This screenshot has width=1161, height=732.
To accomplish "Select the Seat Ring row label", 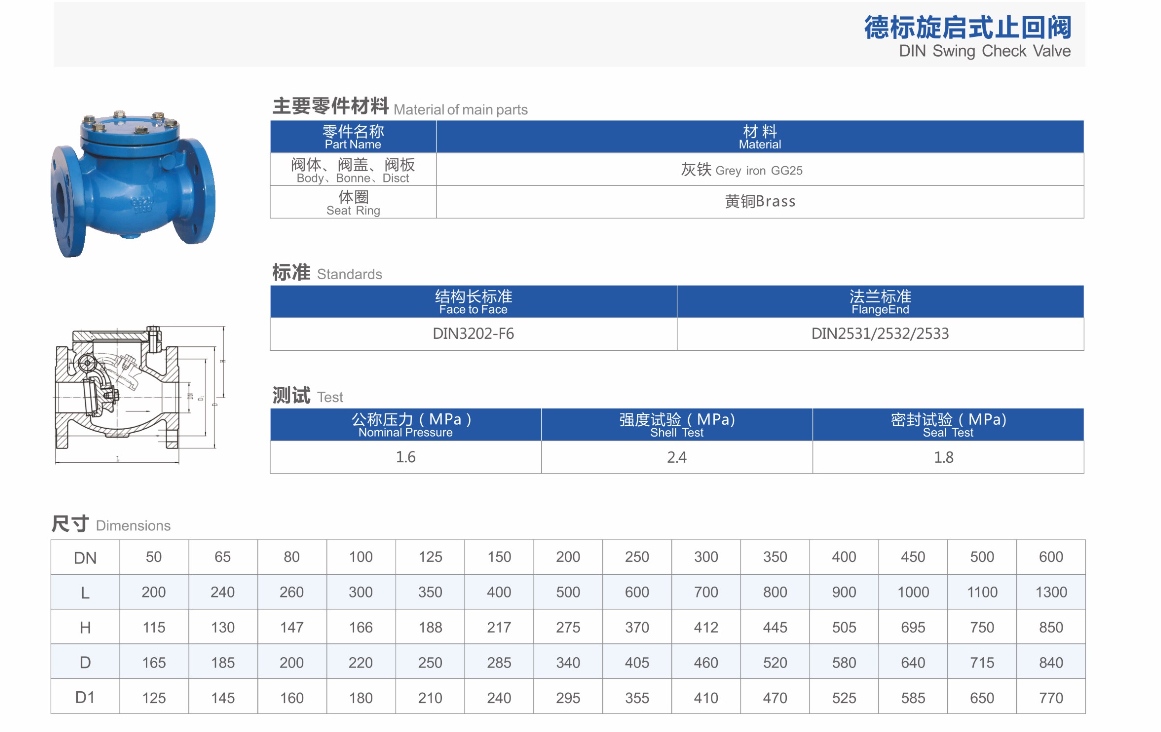I will [x=352, y=204].
